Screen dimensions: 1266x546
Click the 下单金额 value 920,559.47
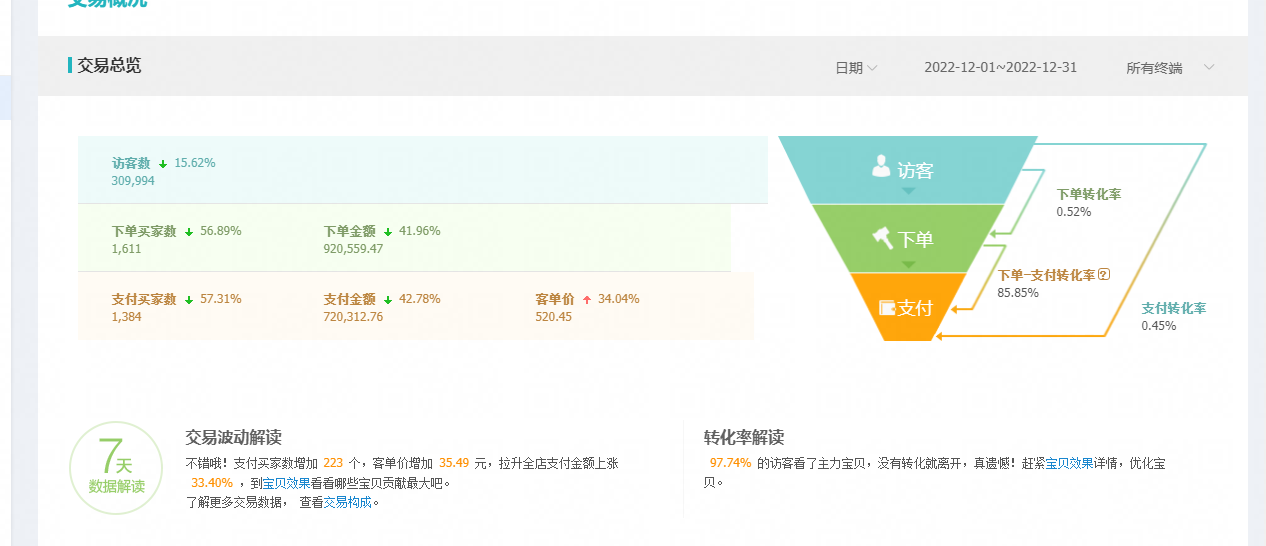[x=353, y=249]
